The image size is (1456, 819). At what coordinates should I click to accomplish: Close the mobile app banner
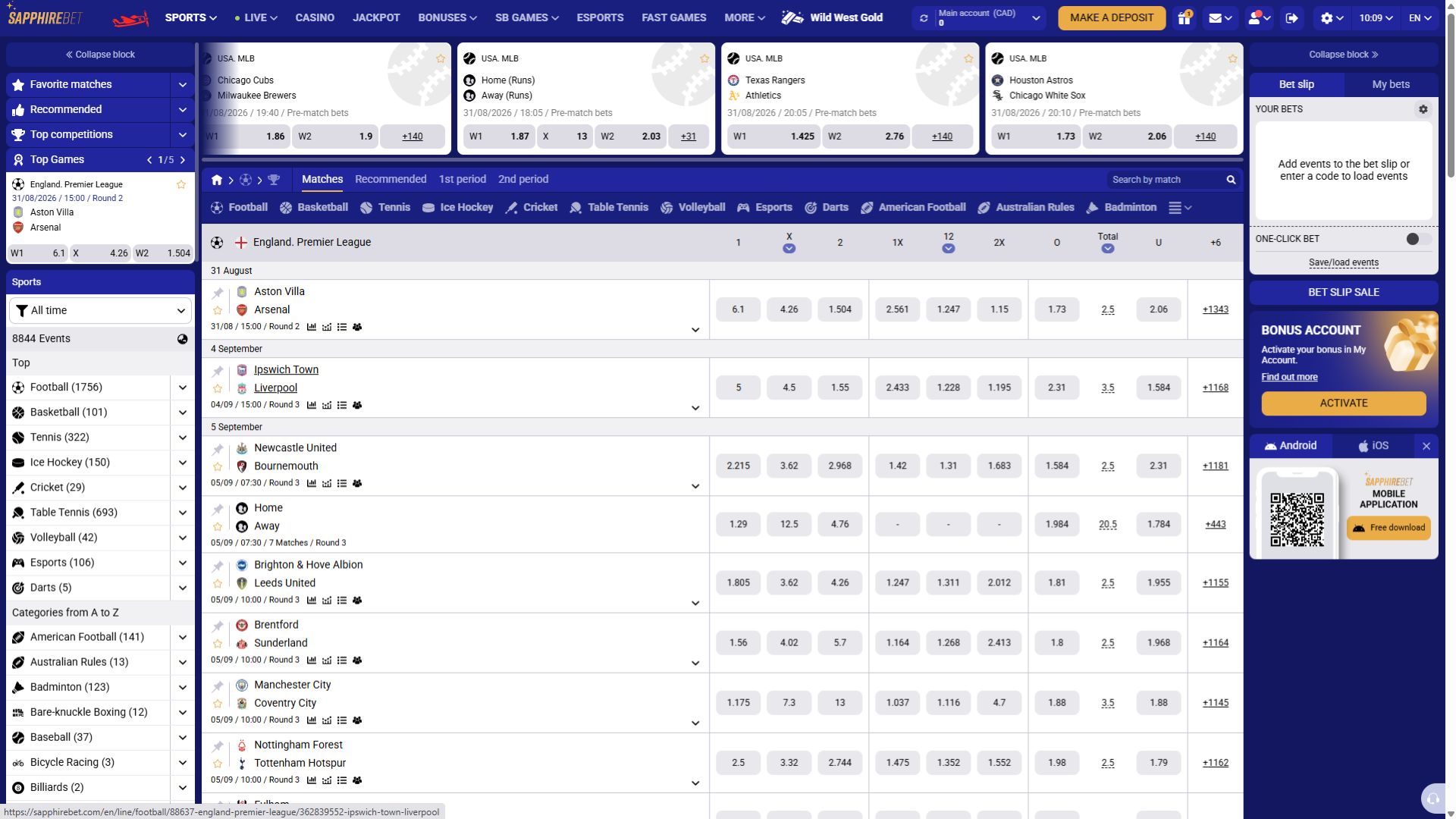coord(1426,446)
